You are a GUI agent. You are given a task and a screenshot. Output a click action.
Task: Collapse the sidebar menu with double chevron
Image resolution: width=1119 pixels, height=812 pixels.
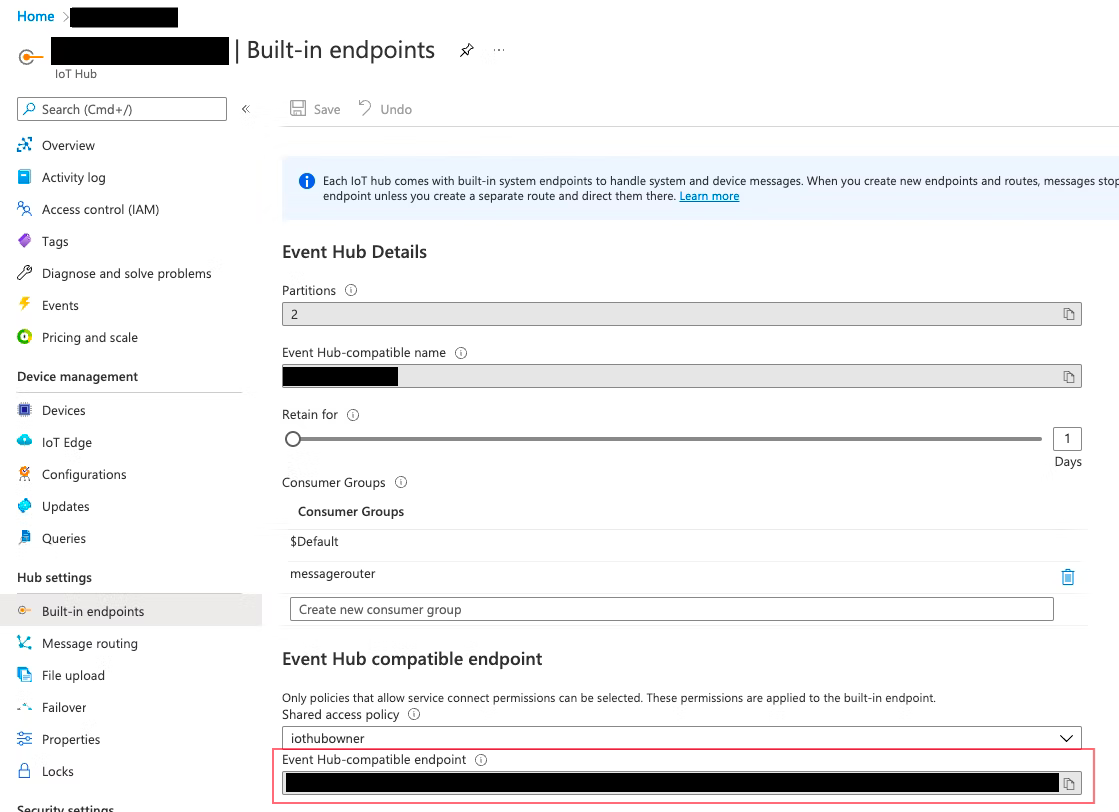pos(245,109)
